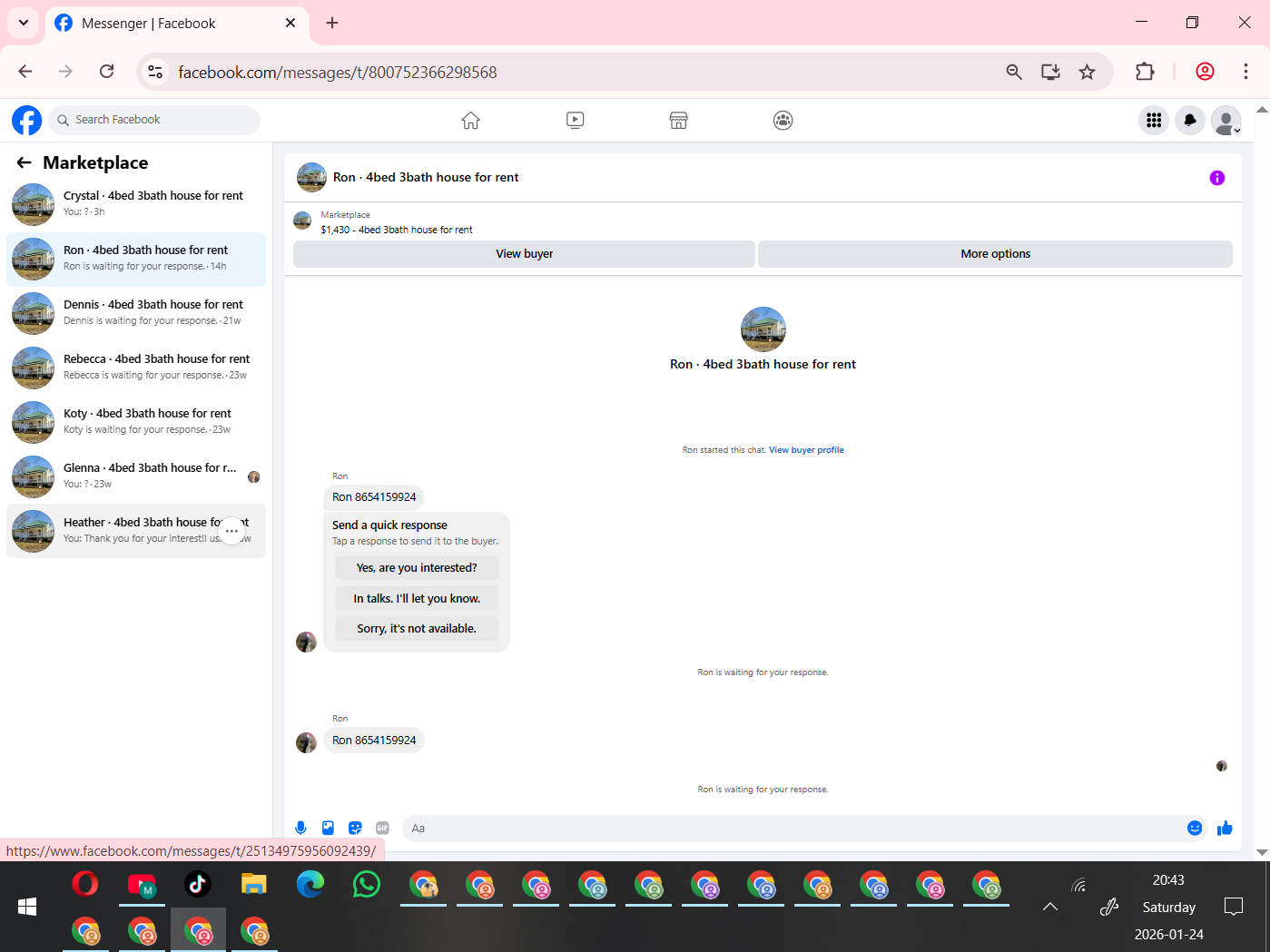The height and width of the screenshot is (952, 1270).
Task: Choose a GIF icon
Action: pos(382,828)
